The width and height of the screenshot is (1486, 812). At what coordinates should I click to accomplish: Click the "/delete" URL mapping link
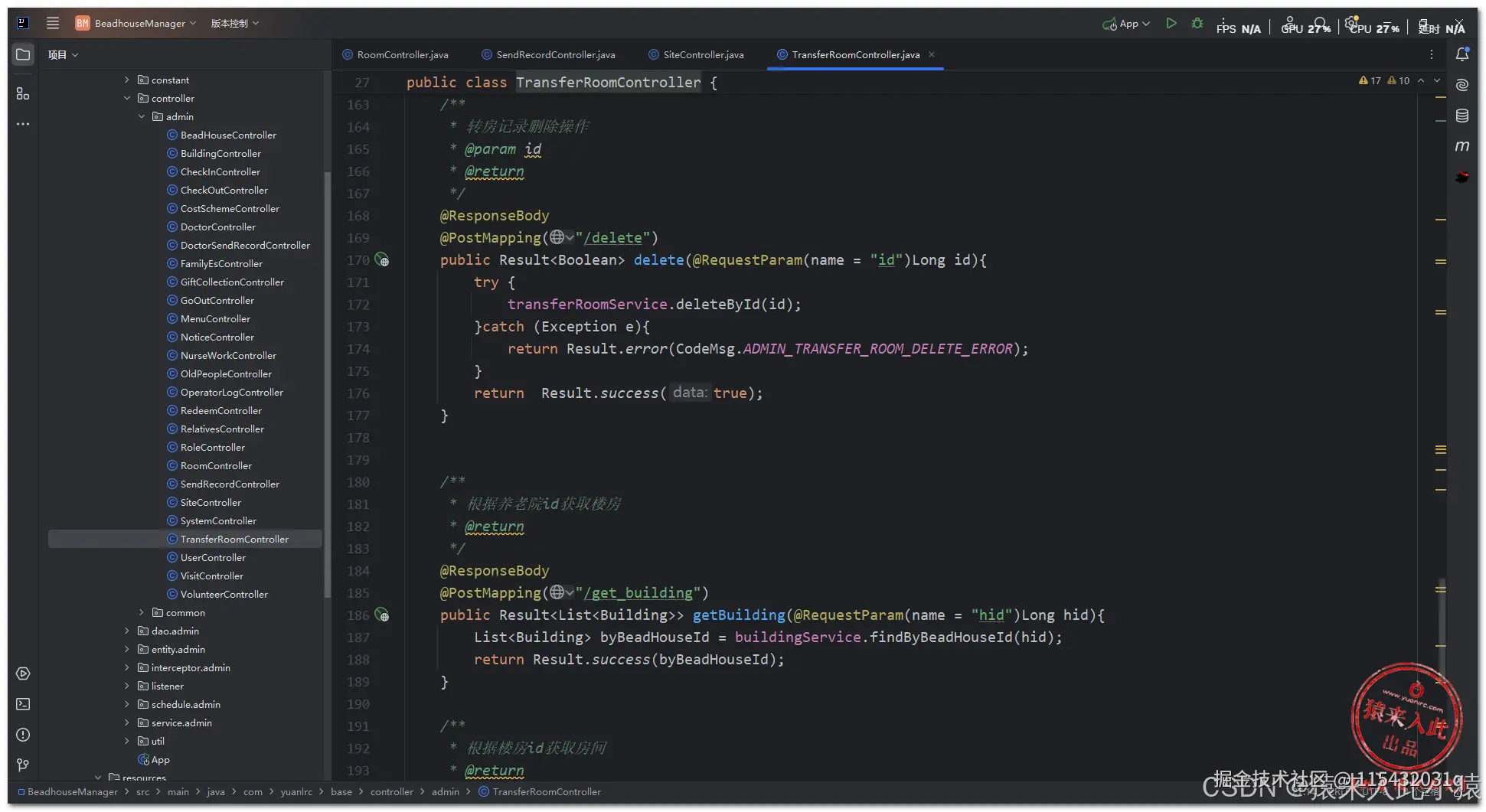click(612, 238)
